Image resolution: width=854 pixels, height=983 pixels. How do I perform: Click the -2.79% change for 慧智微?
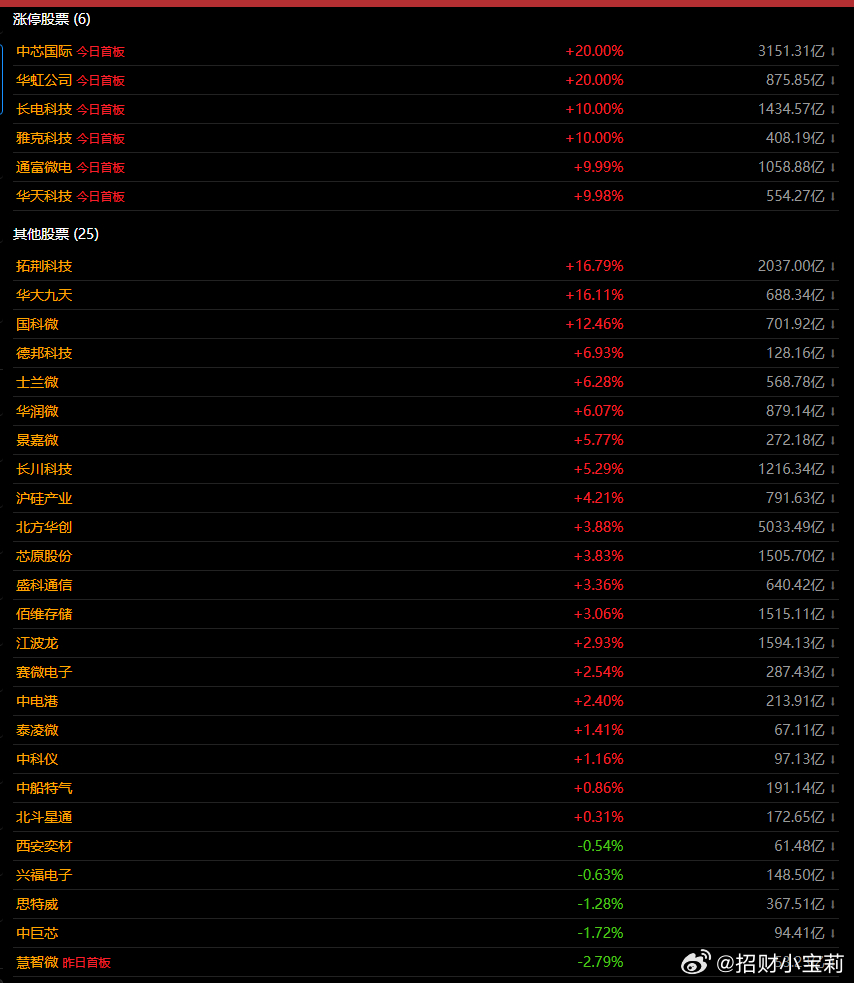click(600, 962)
